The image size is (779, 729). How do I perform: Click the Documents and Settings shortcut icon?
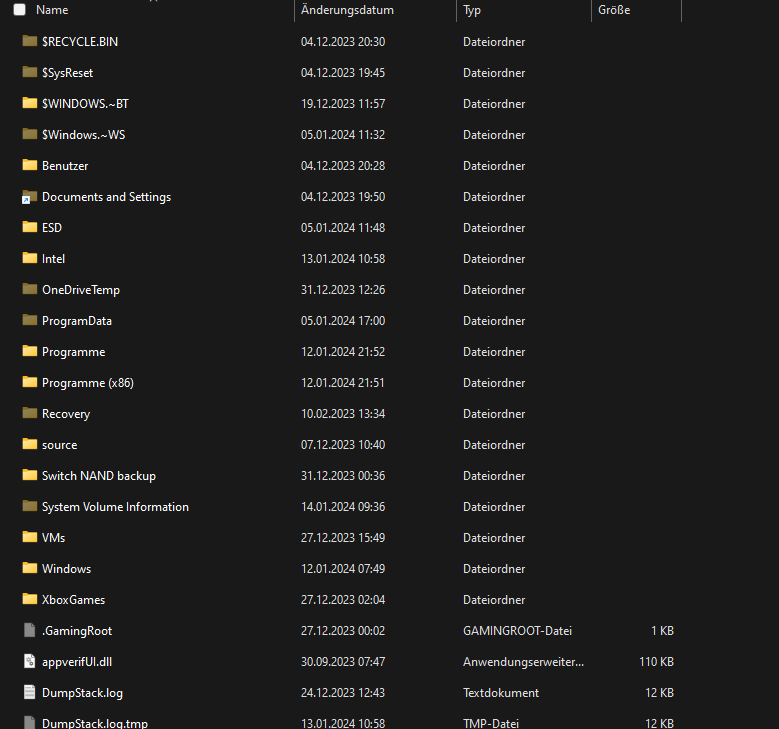(29, 197)
